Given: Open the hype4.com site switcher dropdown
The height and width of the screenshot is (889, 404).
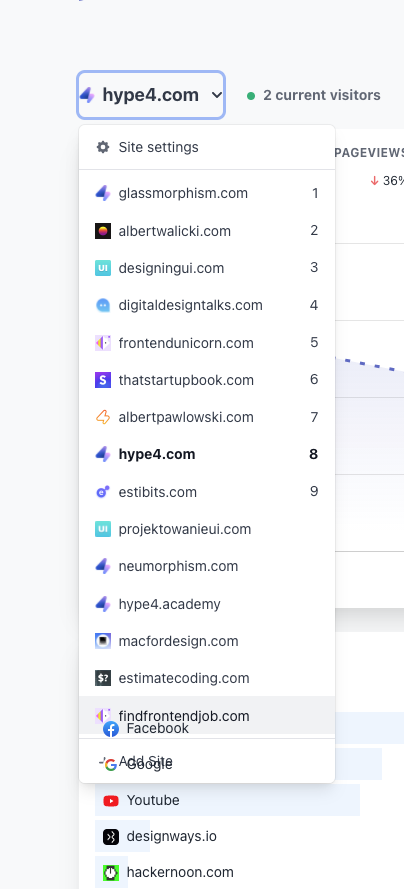Looking at the screenshot, I should [151, 95].
